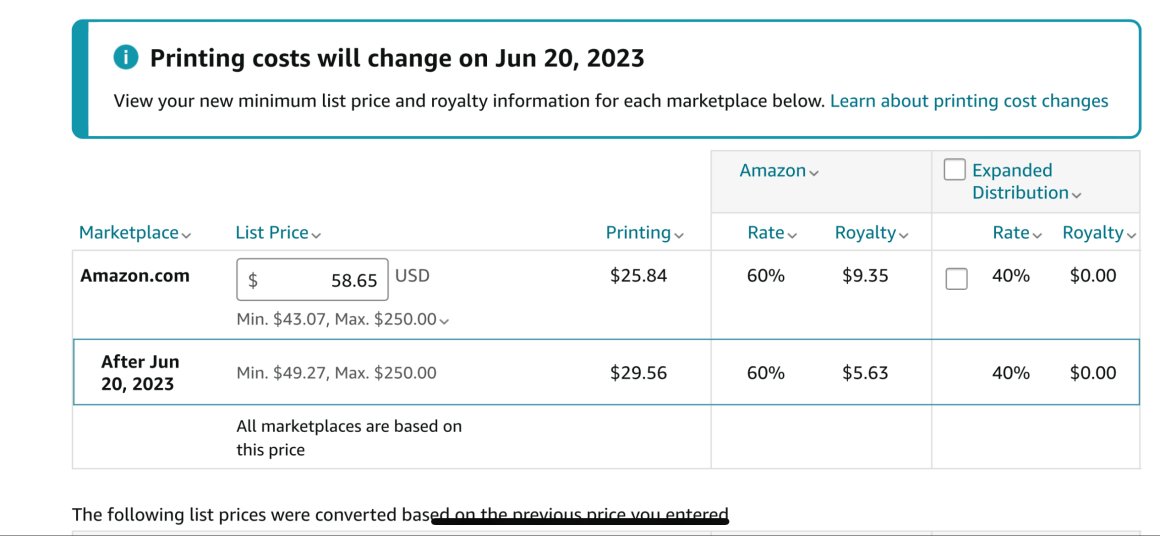
Task: Expand the Marketplace column dropdown
Action: point(186,234)
